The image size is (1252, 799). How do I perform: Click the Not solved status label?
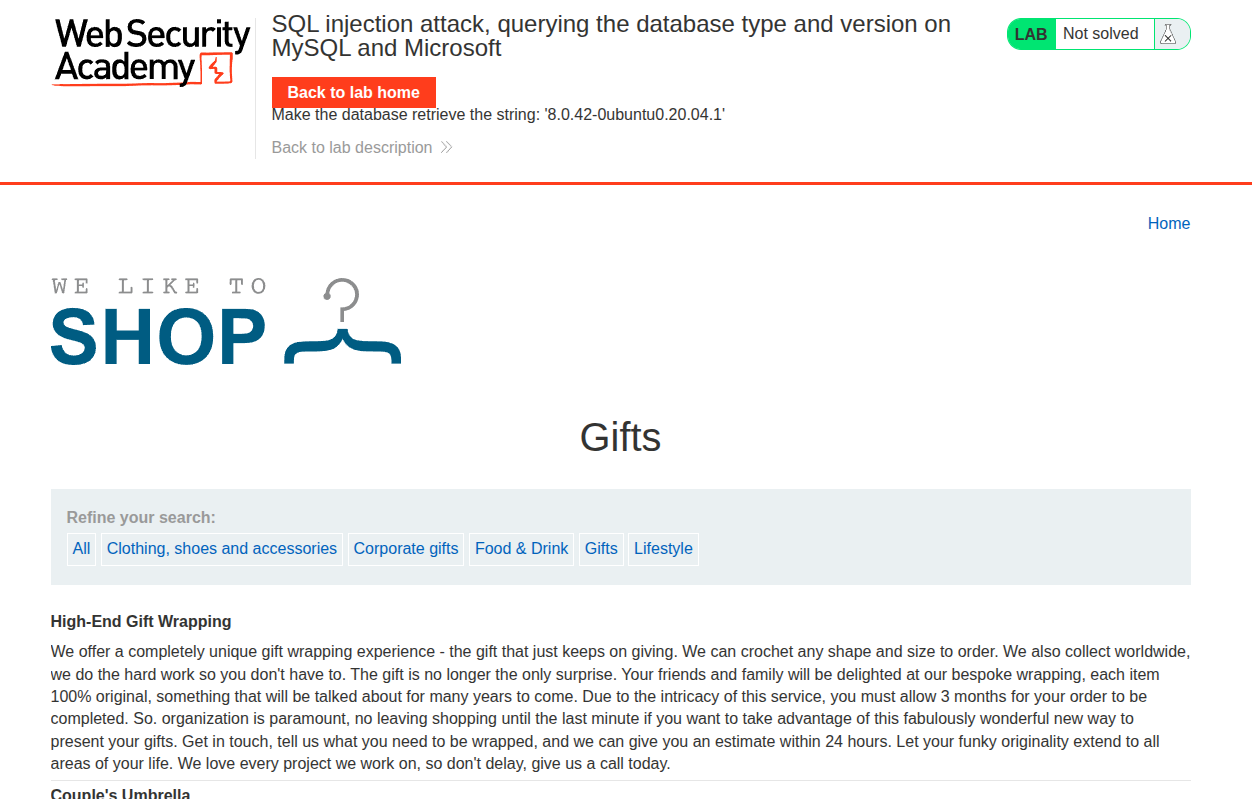coord(1101,34)
